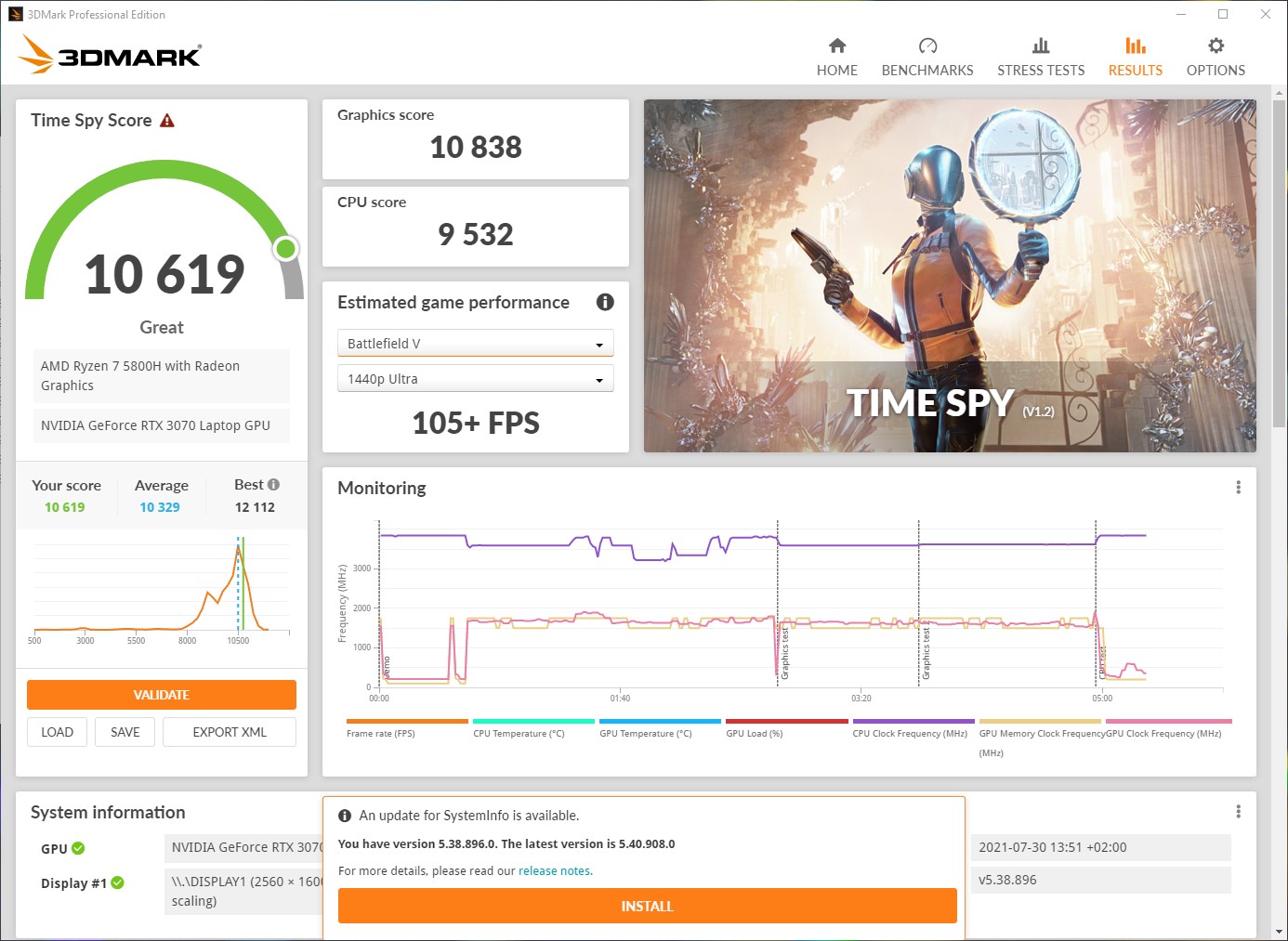1288x941 pixels.
Task: Click the NVIDIA GeForce RTX 3070 Laptop GPU entry under the score gauge
Action: pyautogui.click(x=162, y=425)
